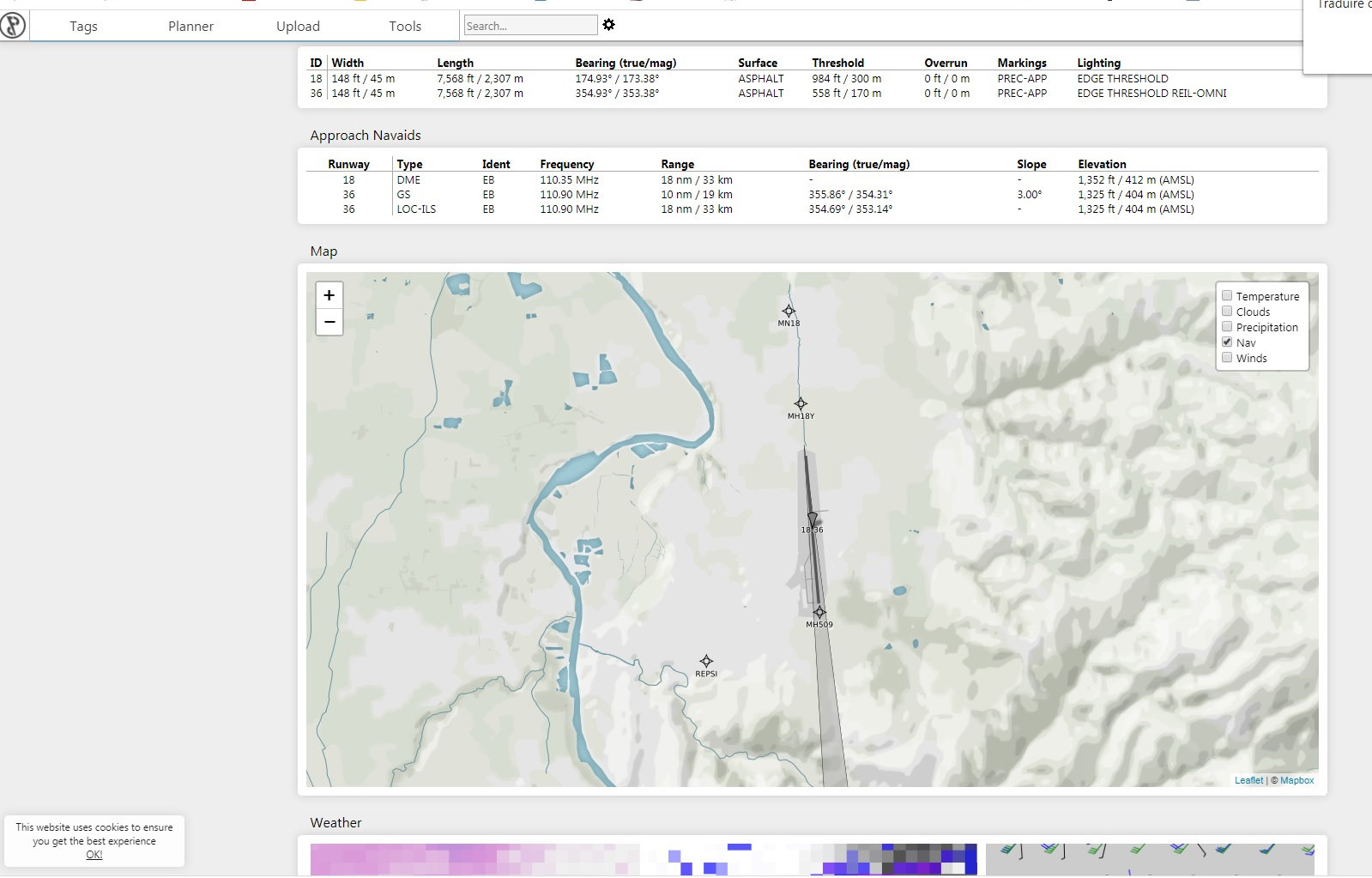Viewport: 1372px width, 878px height.
Task: Focus the Search input field
Action: tap(530, 26)
